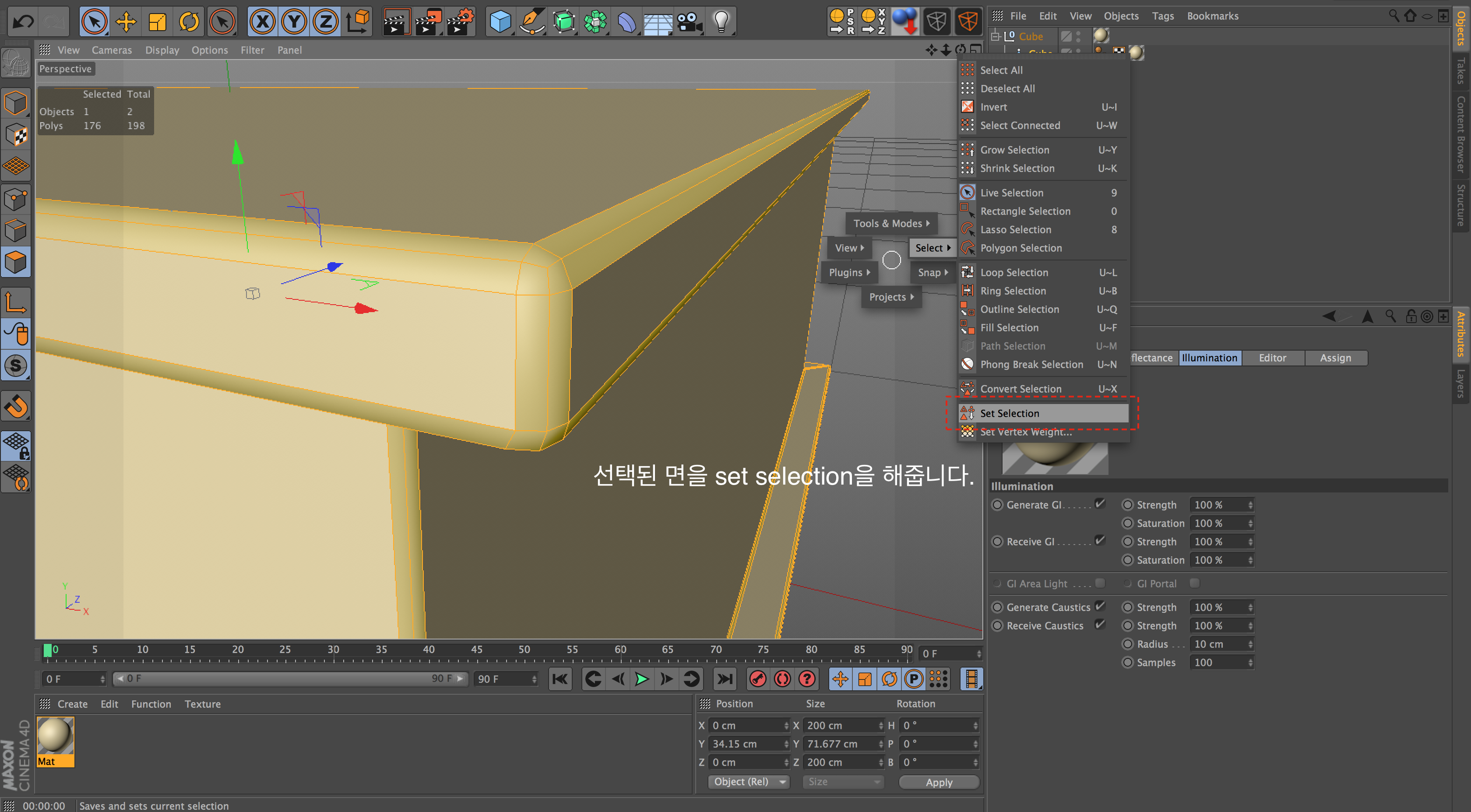Click the preview range slider bar
Viewport: 1471px width, 812px height.
point(291,678)
